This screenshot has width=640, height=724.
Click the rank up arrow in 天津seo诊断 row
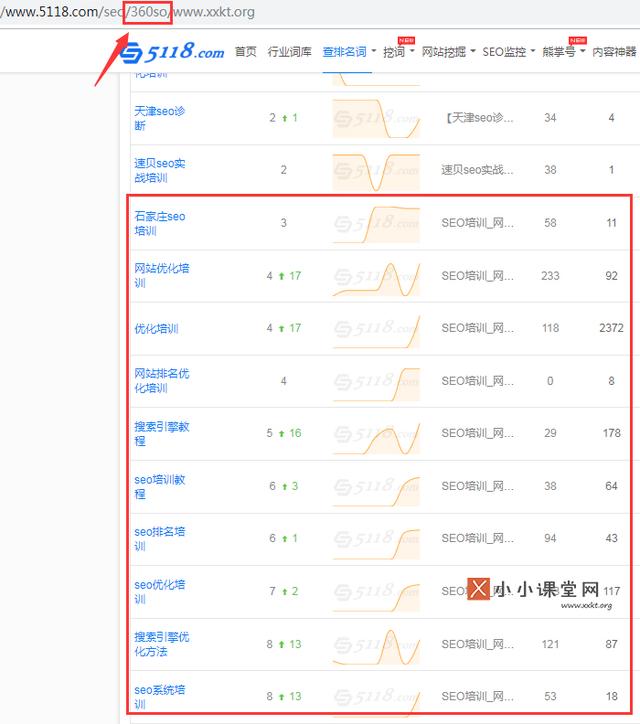284,118
